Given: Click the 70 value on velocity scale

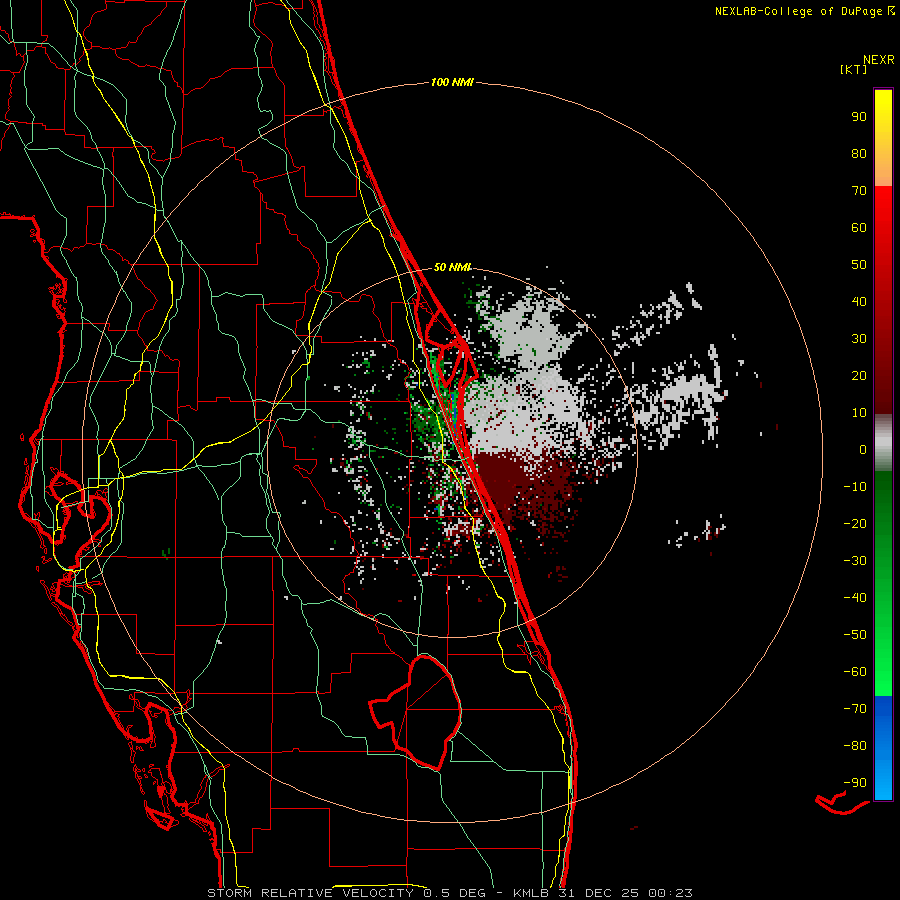Looking at the screenshot, I should pyautogui.click(x=859, y=191).
